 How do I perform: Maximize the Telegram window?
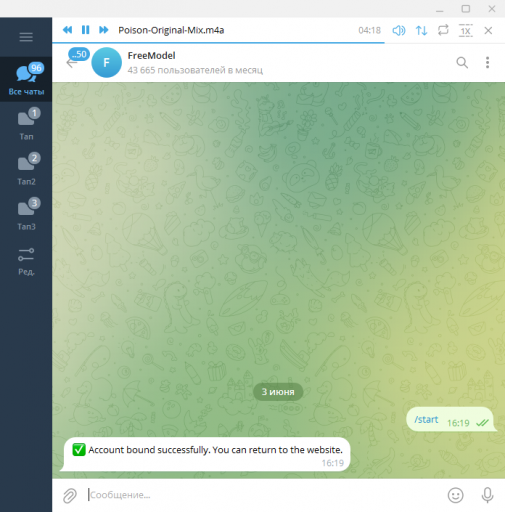tap(466, 9)
